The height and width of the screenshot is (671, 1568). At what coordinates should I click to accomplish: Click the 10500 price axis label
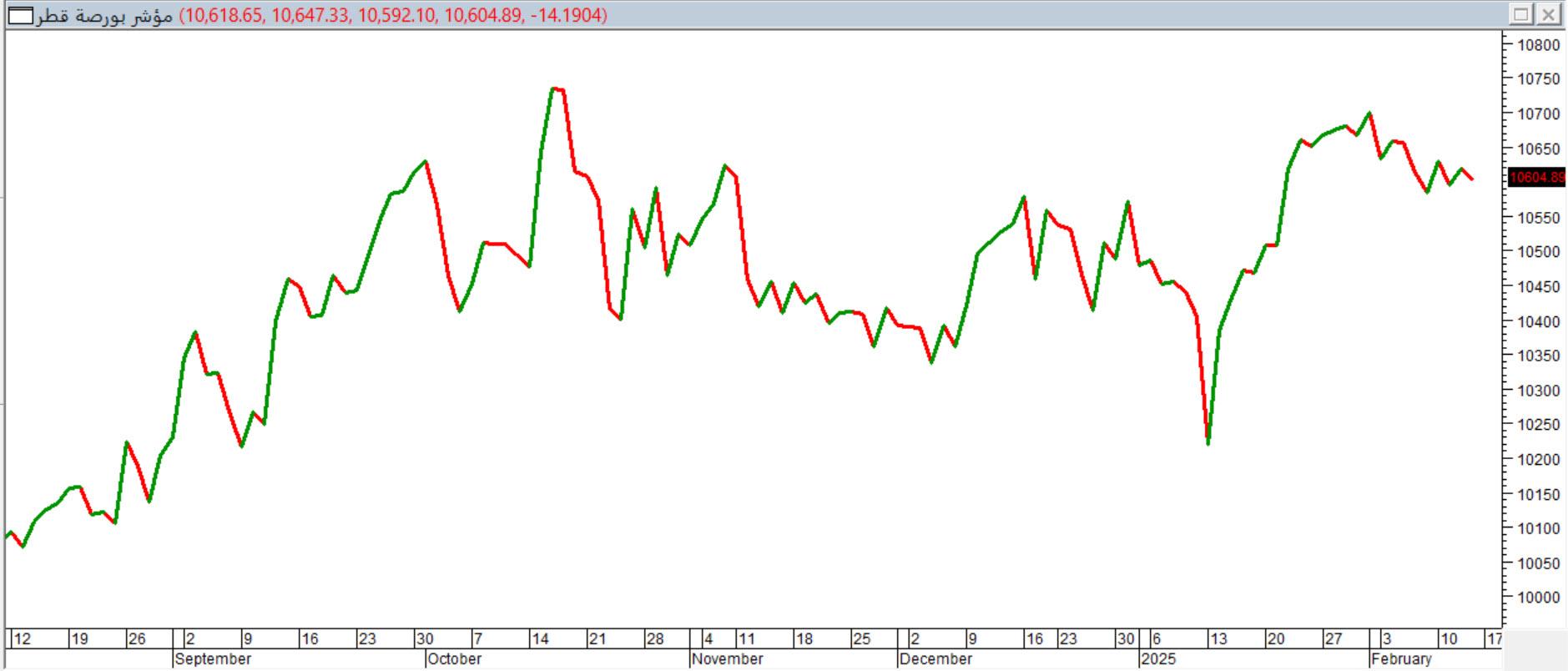[1538, 252]
